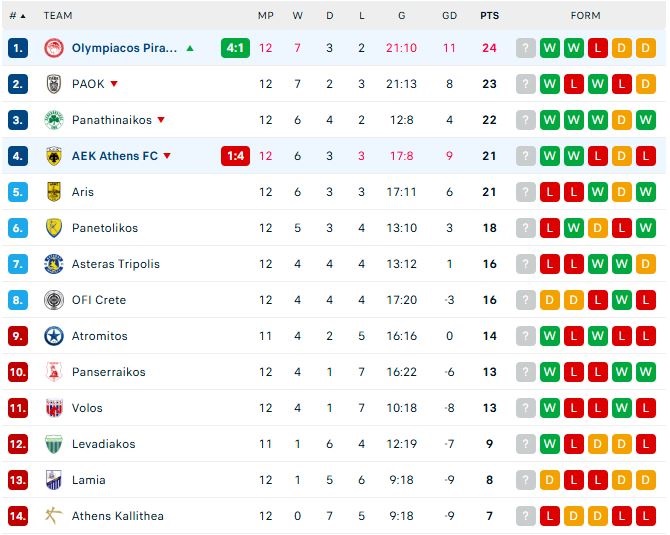The width and height of the screenshot is (670, 535).
Task: Open the Levadiakos team link
Action: pyautogui.click(x=103, y=444)
